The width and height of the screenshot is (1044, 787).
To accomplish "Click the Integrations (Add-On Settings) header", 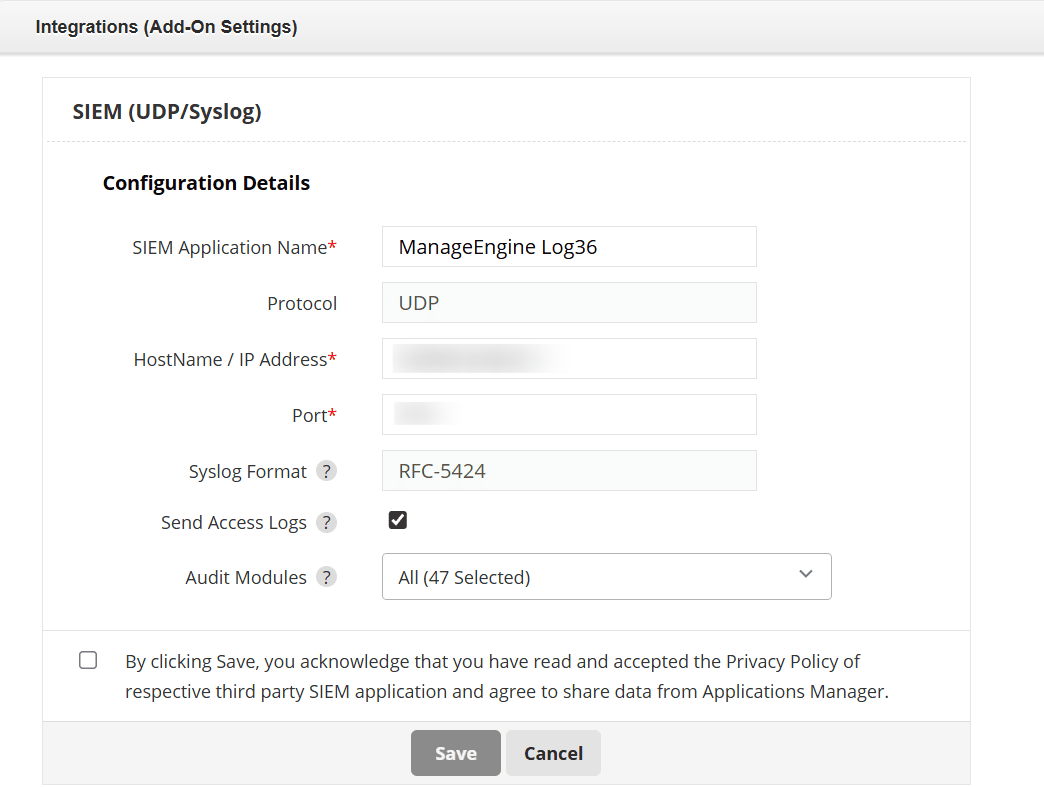I will click(x=166, y=27).
